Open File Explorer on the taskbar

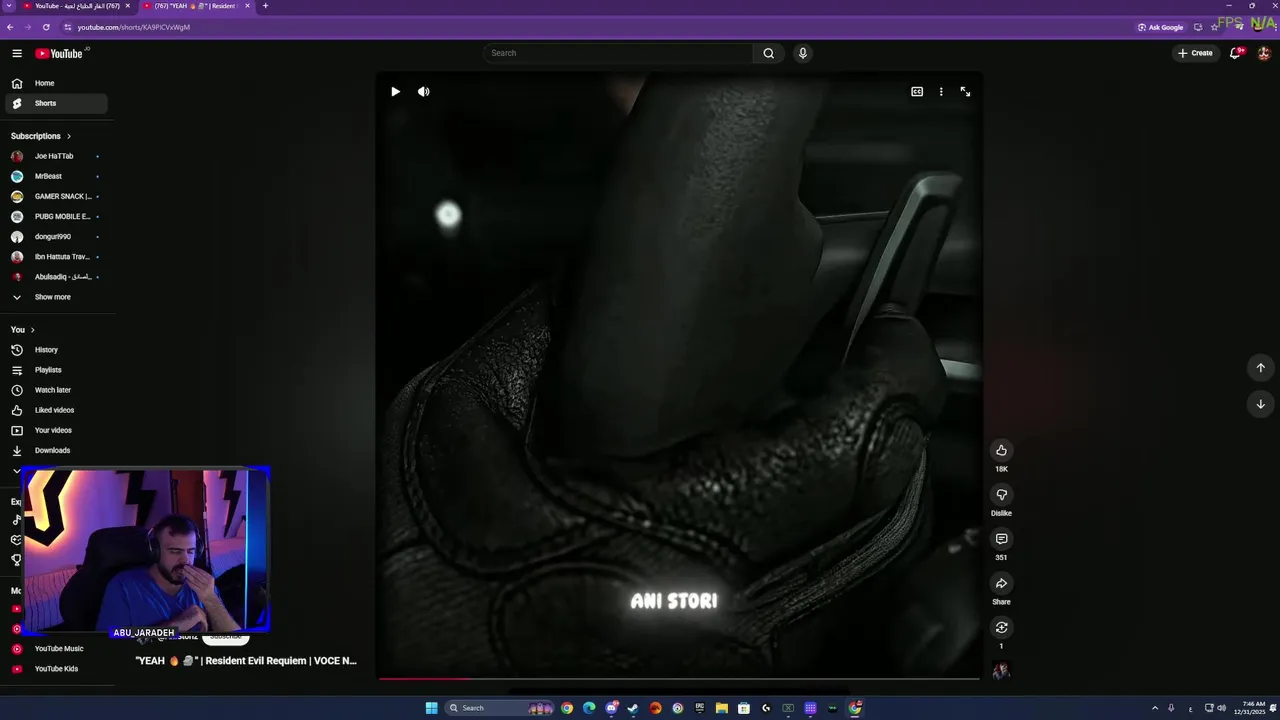point(722,708)
